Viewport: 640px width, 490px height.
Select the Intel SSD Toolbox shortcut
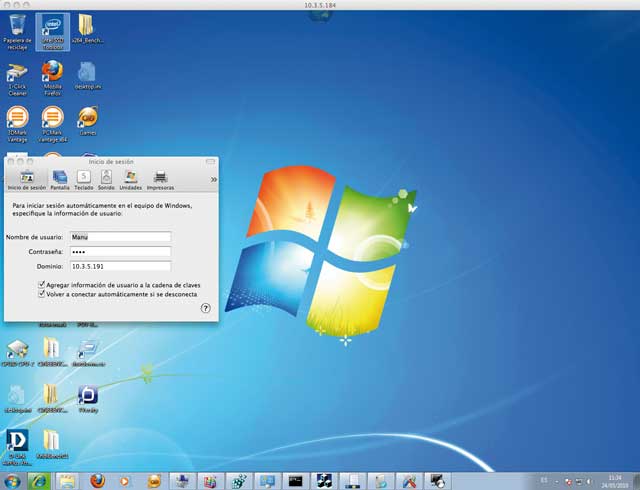point(53,32)
